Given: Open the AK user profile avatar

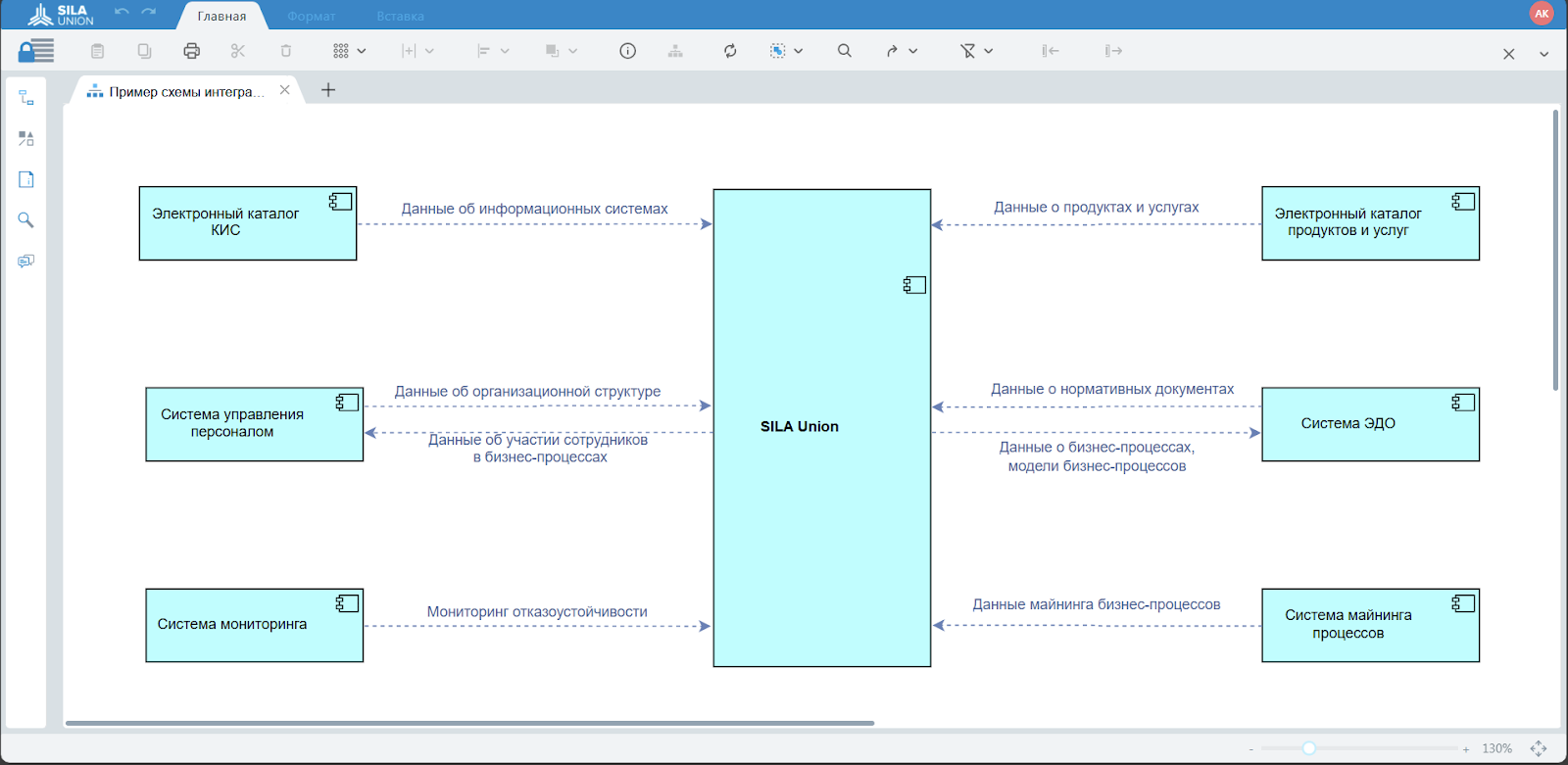Looking at the screenshot, I should [1542, 14].
